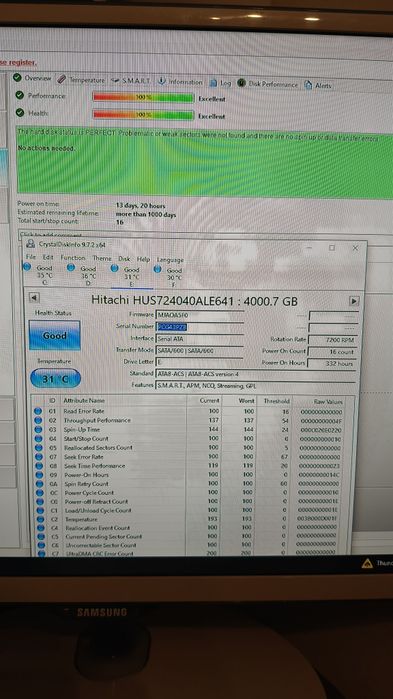This screenshot has height=699, width=393.
Task: Click the Power On Count 16 count button
Action: [x=333, y=351]
